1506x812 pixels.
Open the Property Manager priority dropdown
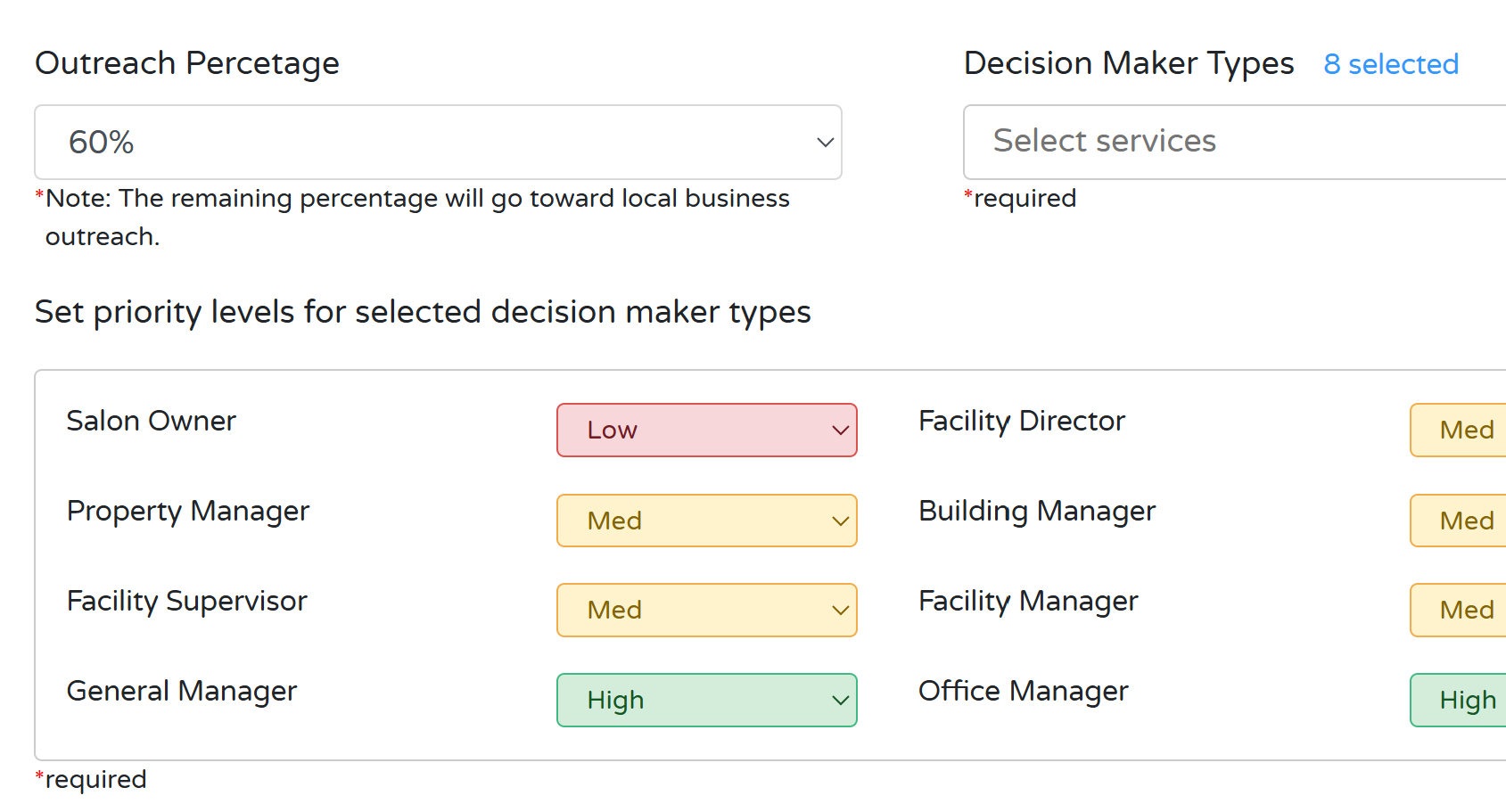coord(705,521)
